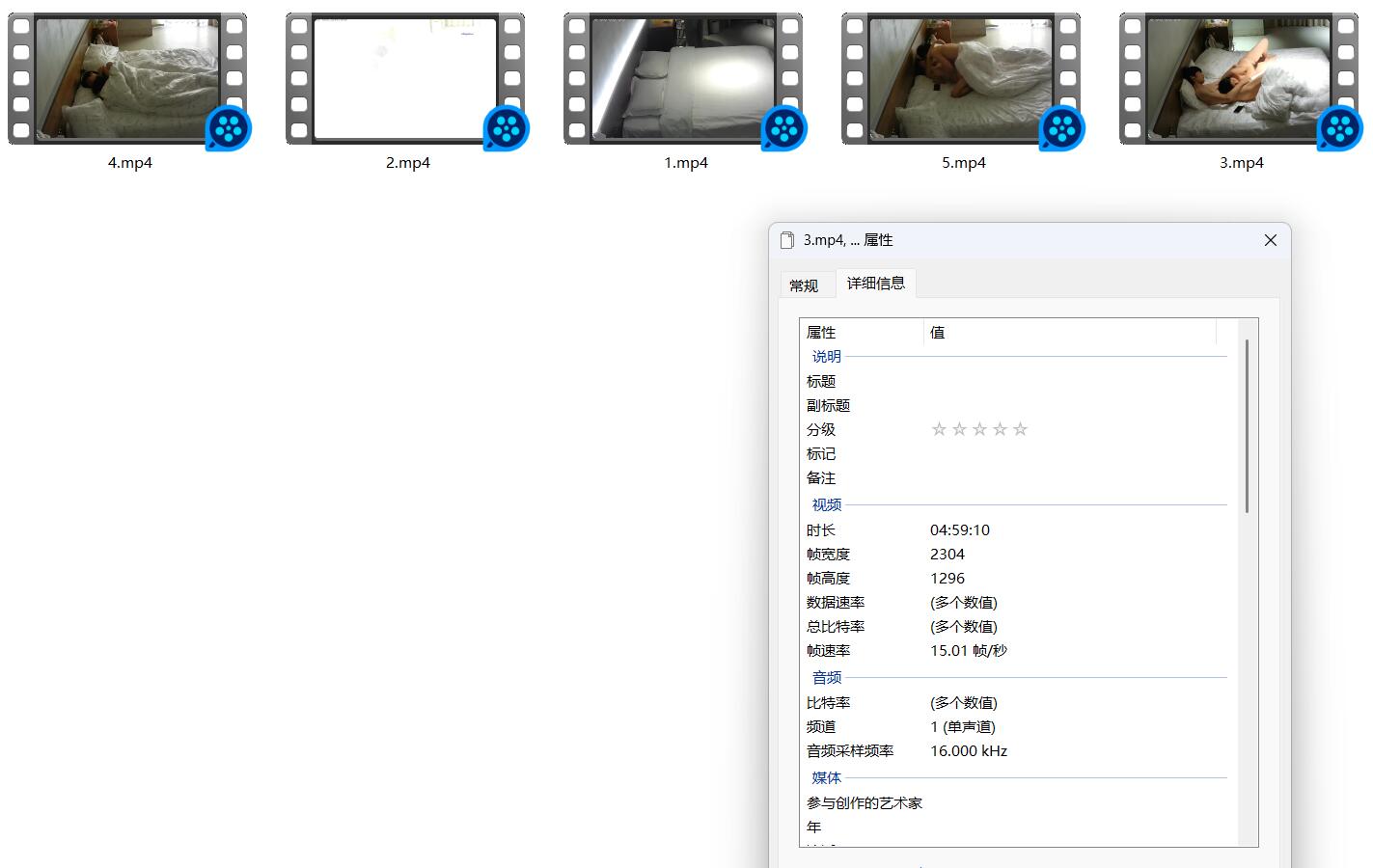Click the 值 column header

pyautogui.click(x=1070, y=333)
